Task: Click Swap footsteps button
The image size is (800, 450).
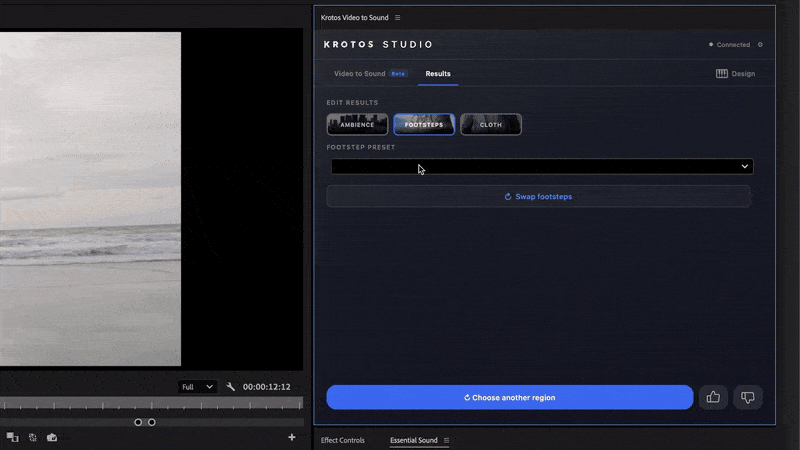Action: pos(538,196)
